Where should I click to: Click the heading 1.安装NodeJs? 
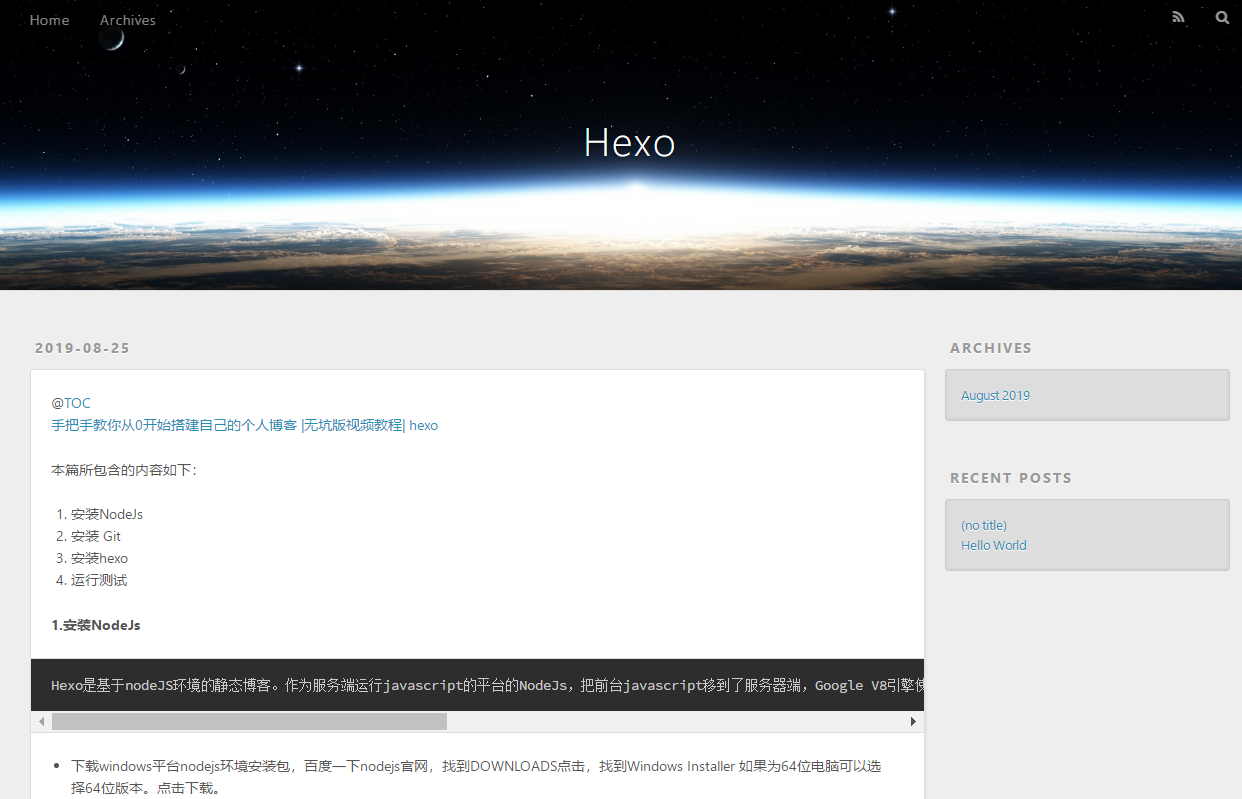point(96,625)
